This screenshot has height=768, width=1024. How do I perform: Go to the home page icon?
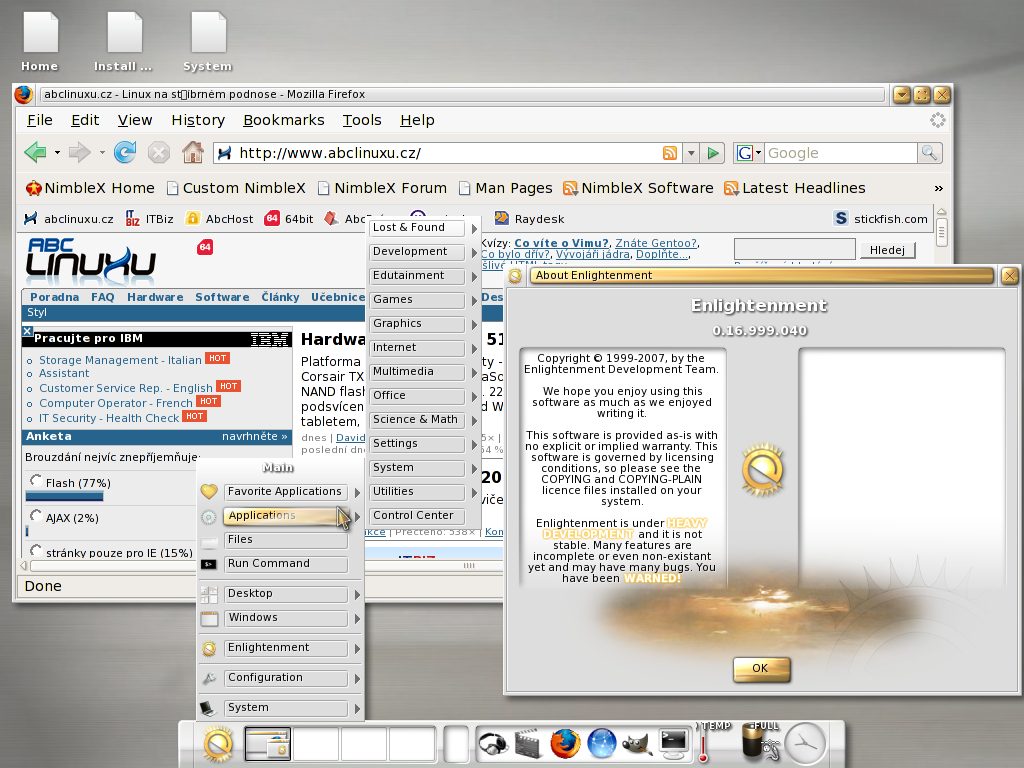[x=193, y=152]
